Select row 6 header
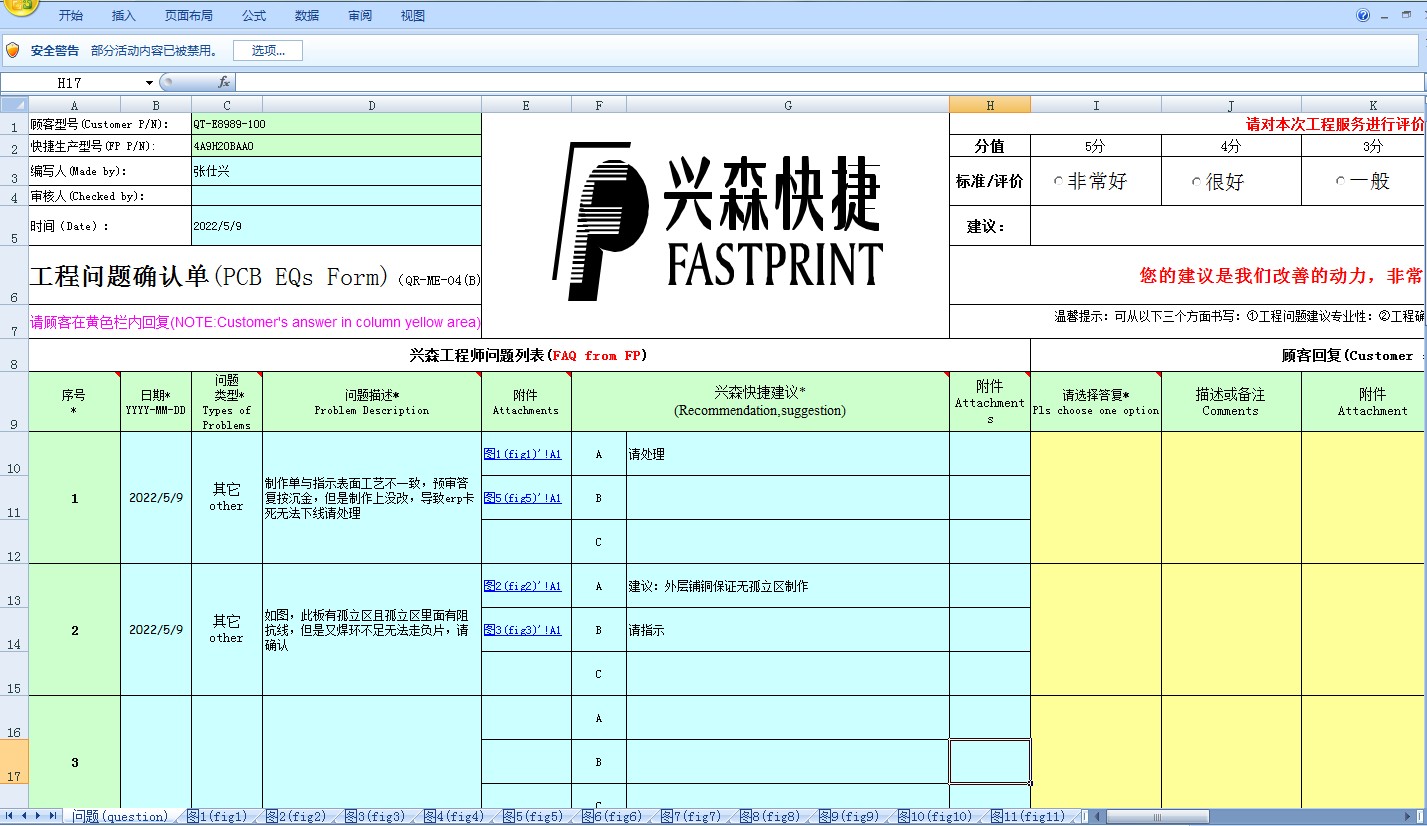The height and width of the screenshot is (826, 1427). [x=14, y=275]
